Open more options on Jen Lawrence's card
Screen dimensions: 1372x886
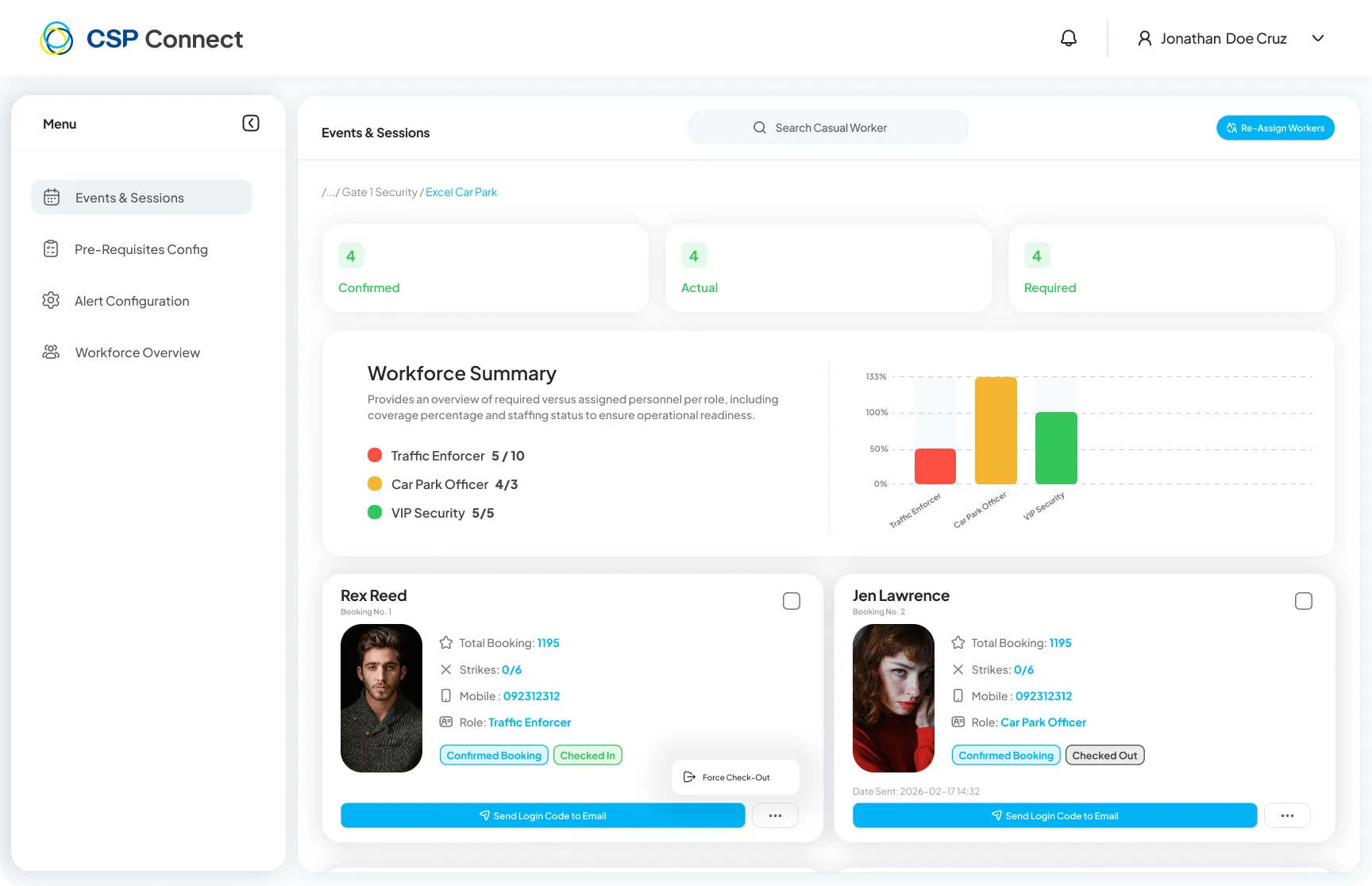coord(1287,815)
